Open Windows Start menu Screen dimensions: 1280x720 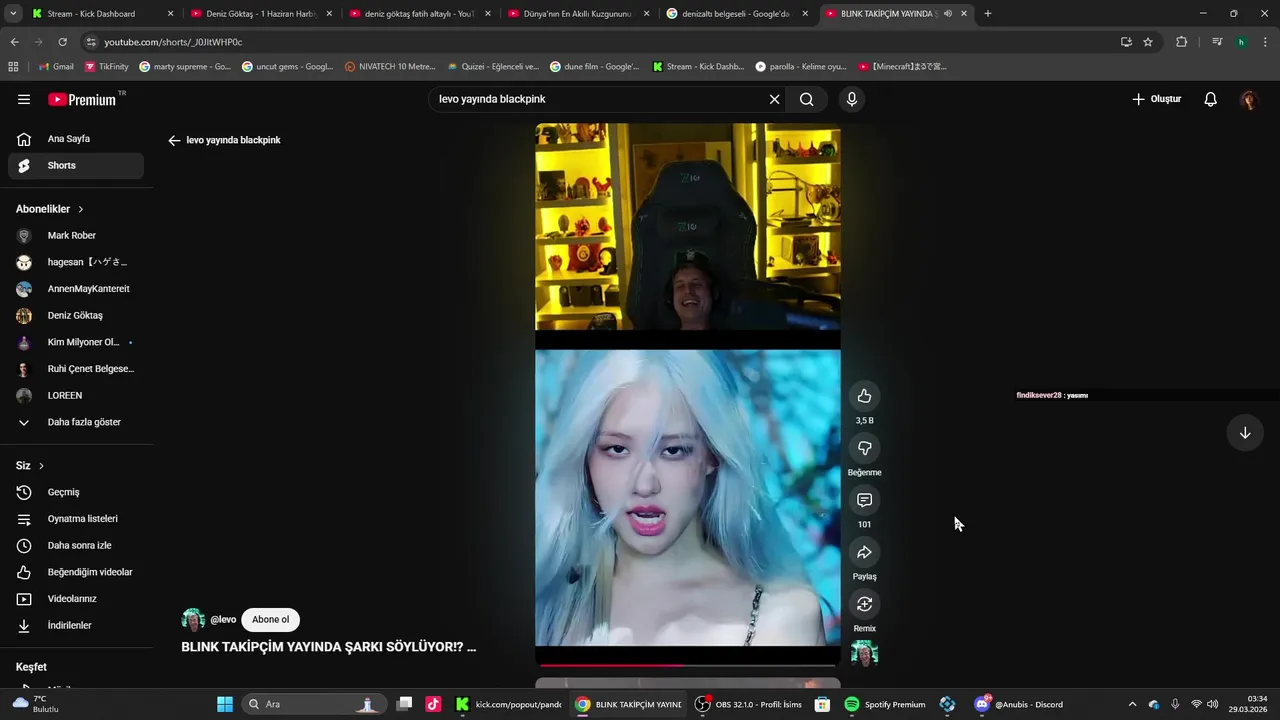click(224, 704)
